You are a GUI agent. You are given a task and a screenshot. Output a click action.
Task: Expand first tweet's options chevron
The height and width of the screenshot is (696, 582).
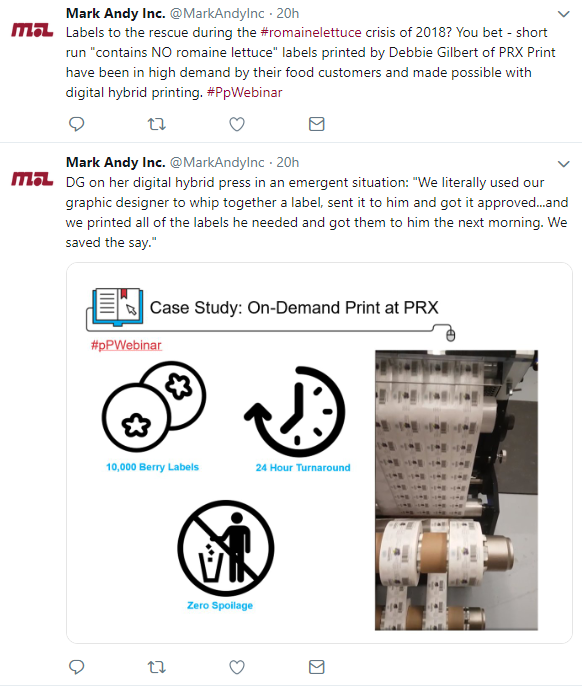pos(563,14)
